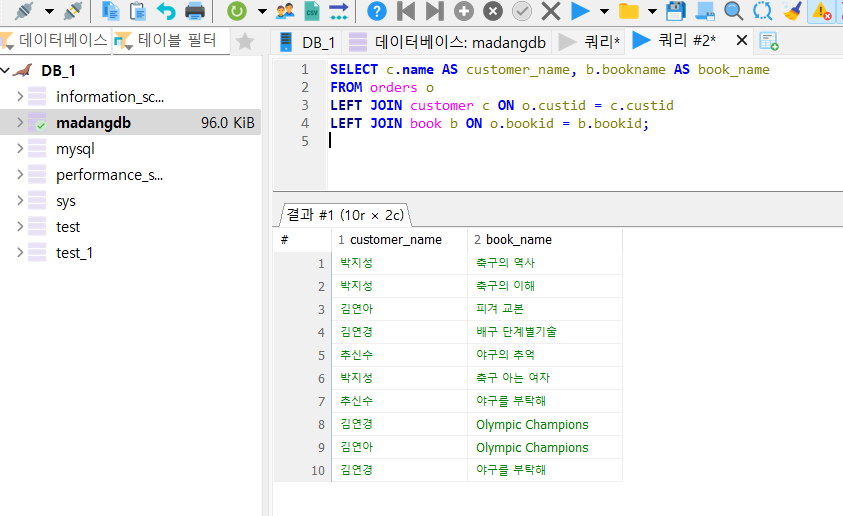
Task: Click the magnifier search icon
Action: coord(733,11)
